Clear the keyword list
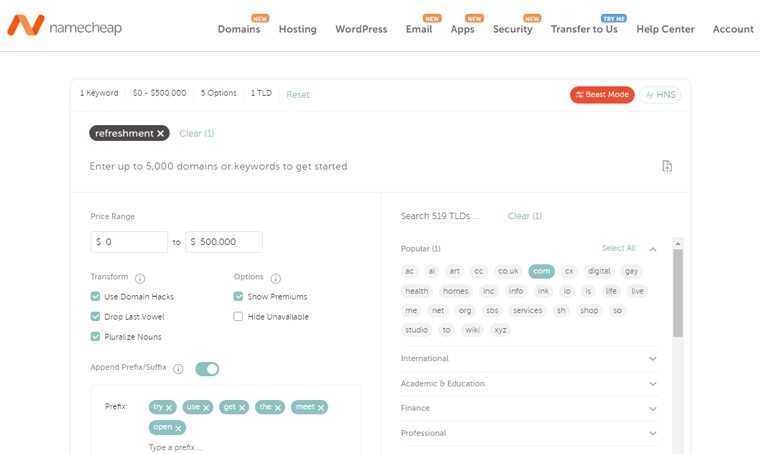Image resolution: width=760 pixels, height=454 pixels. [197, 133]
